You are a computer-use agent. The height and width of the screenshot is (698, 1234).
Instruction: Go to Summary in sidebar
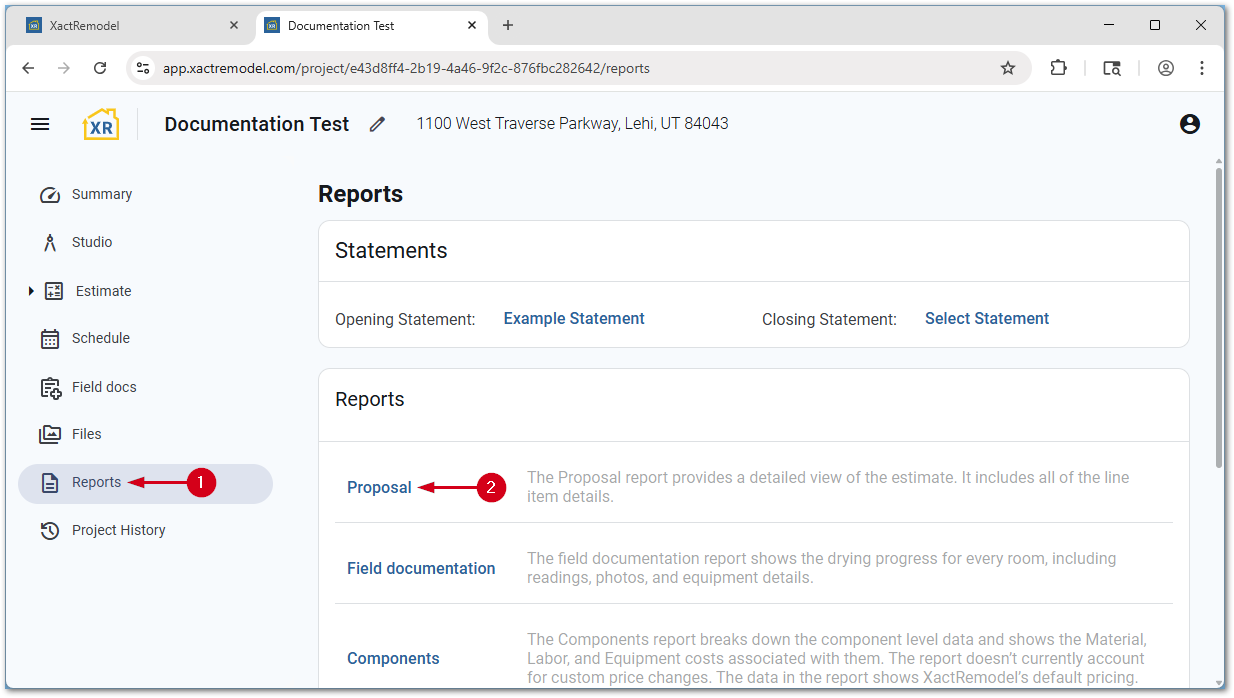(x=101, y=194)
